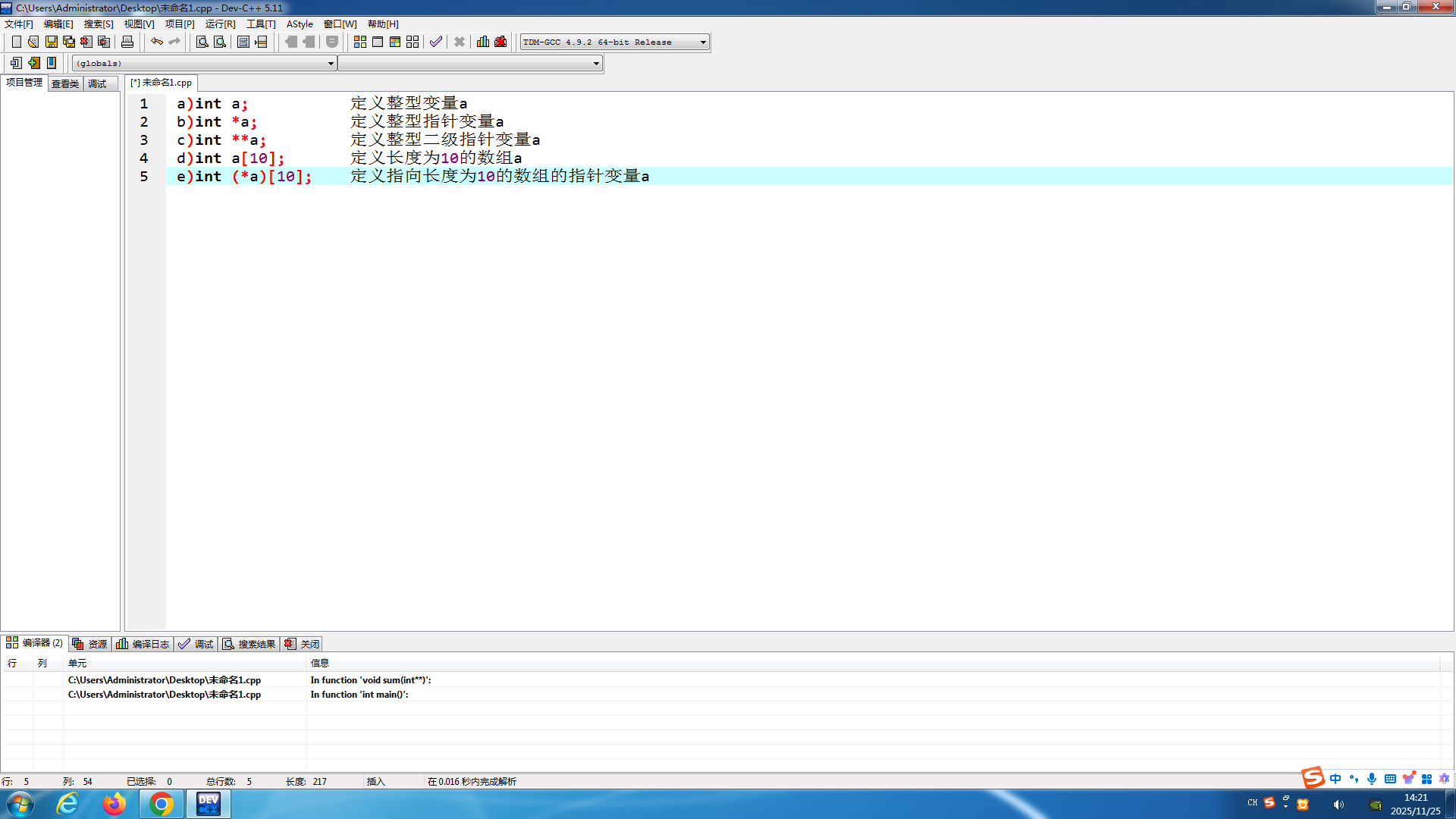1456x819 pixels.
Task: Click the Compile four-squares icon
Action: (x=360, y=42)
